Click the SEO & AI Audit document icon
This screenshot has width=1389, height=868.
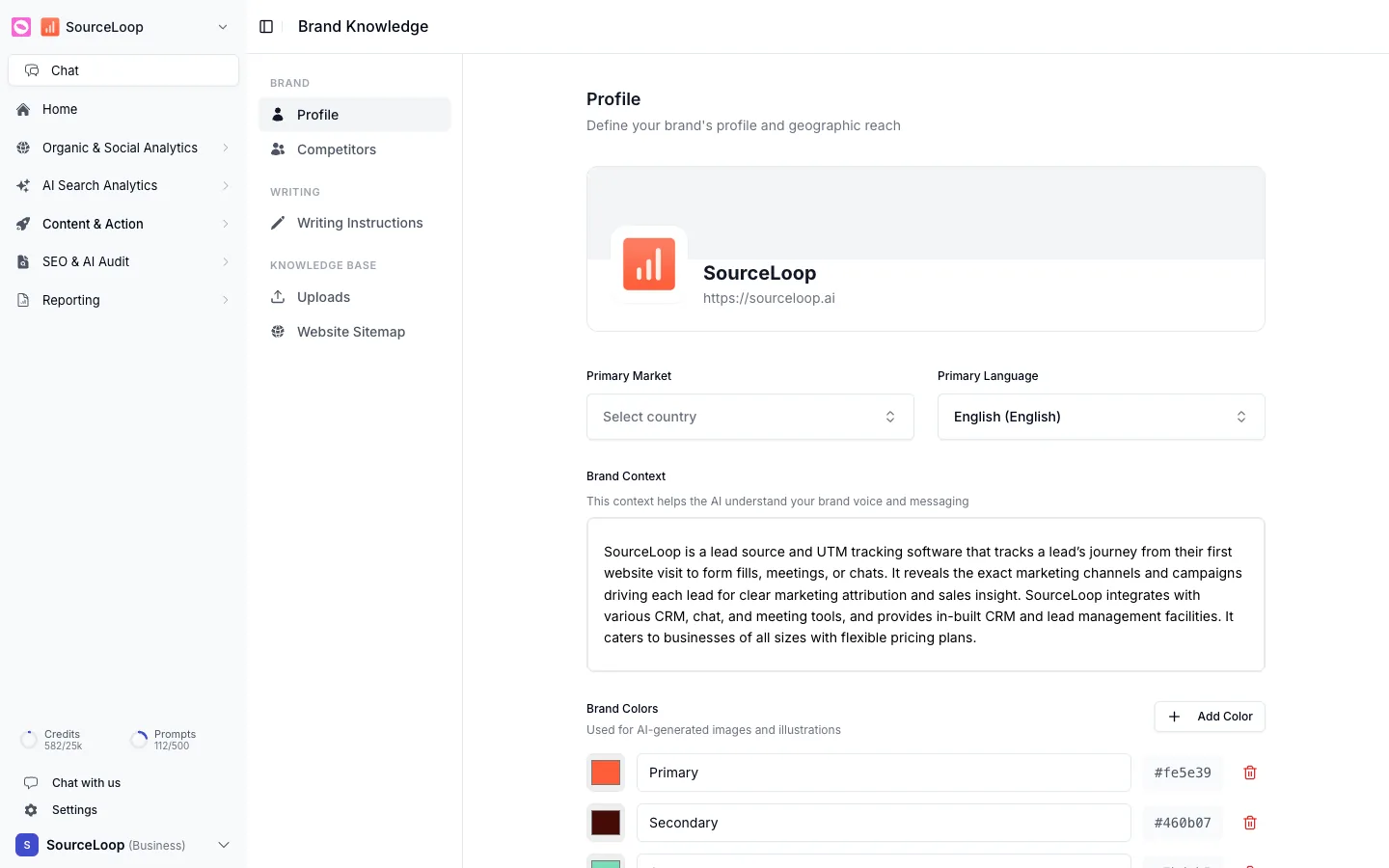(23, 261)
